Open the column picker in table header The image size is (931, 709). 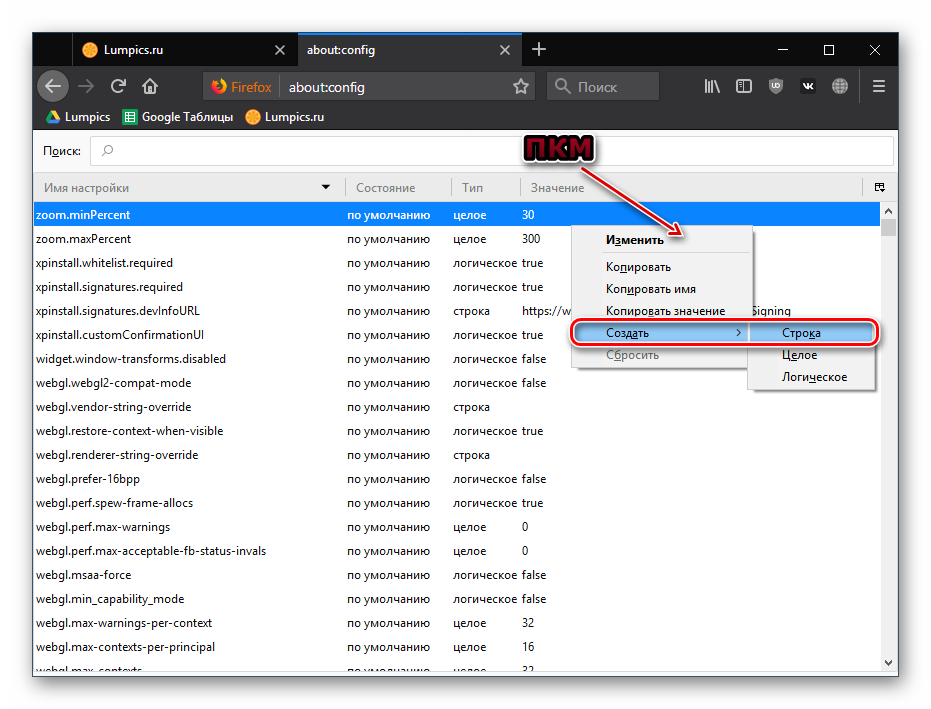879,187
